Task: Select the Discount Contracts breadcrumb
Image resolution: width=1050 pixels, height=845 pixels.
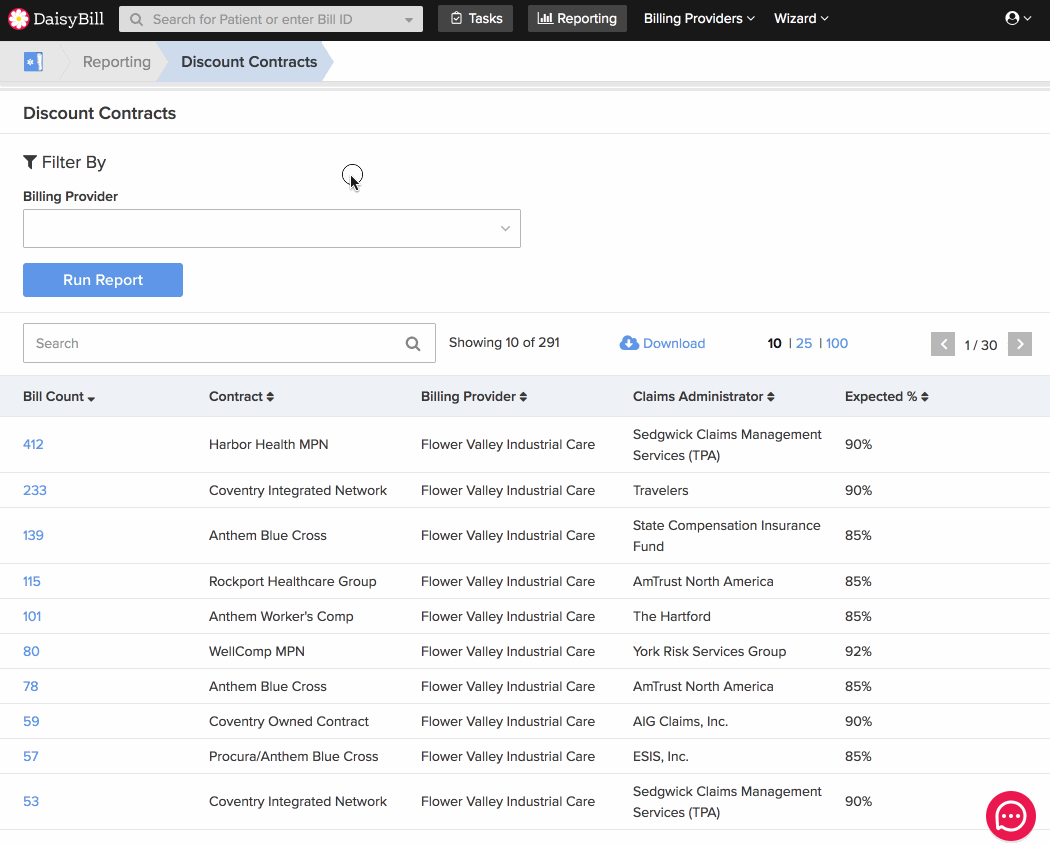Action: tap(249, 62)
